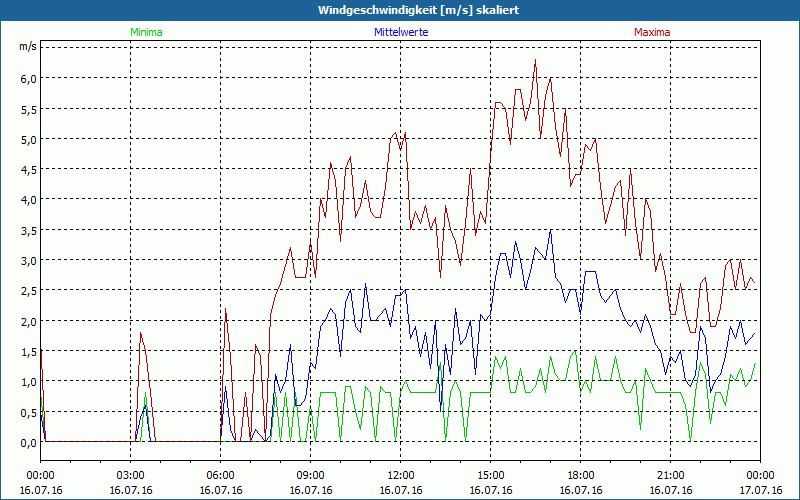The image size is (800, 500).
Task: Click the 03:00 time axis label
Action: (131, 476)
